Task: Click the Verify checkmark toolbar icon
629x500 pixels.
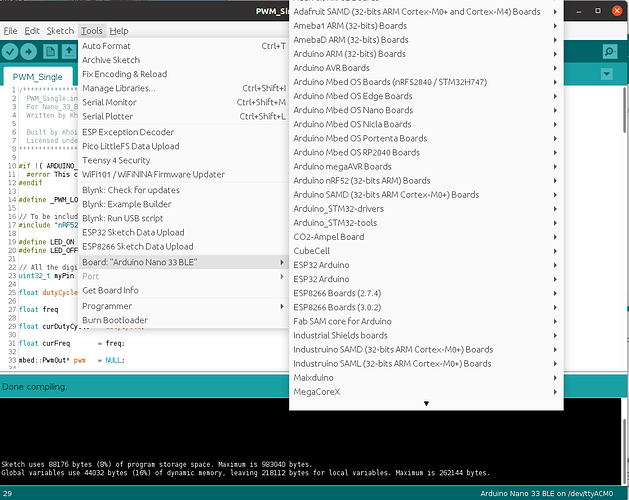Action: (x=10, y=52)
